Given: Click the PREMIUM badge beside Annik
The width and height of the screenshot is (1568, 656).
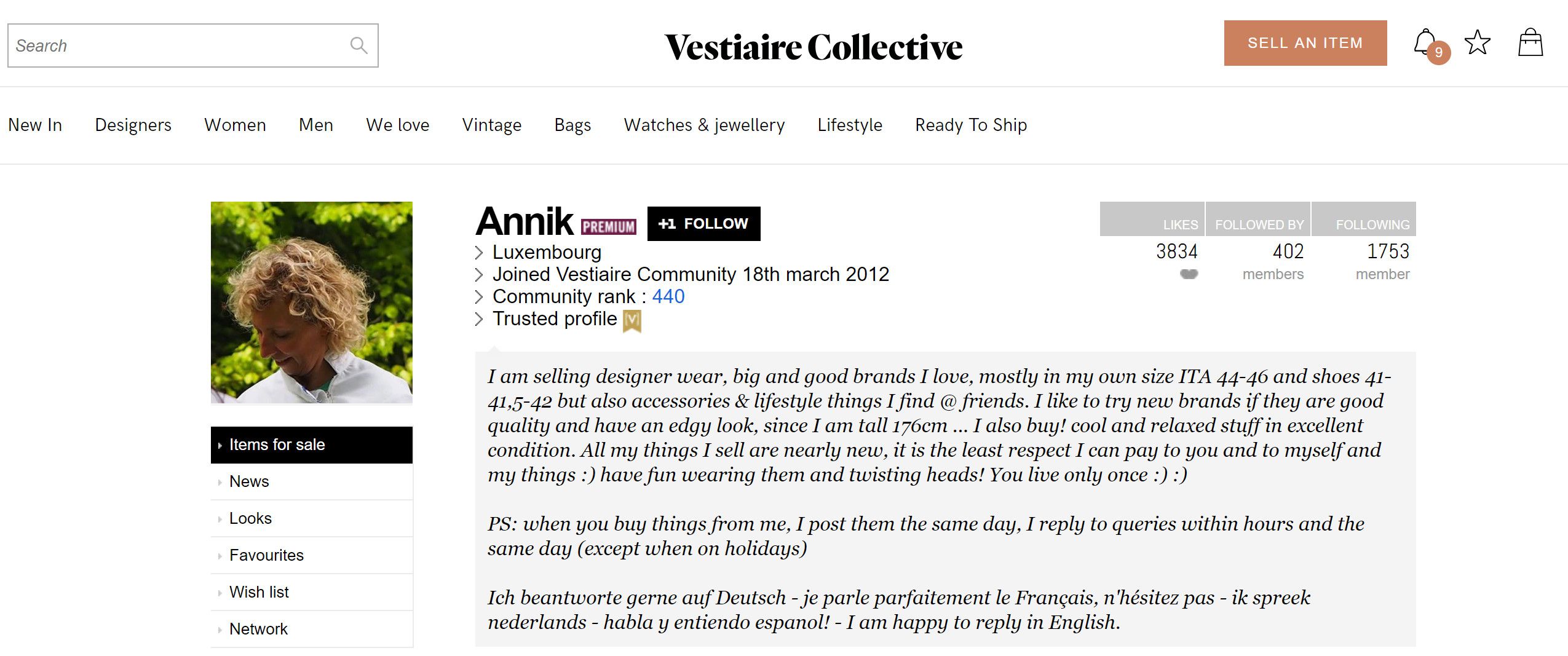Looking at the screenshot, I should pos(608,226).
